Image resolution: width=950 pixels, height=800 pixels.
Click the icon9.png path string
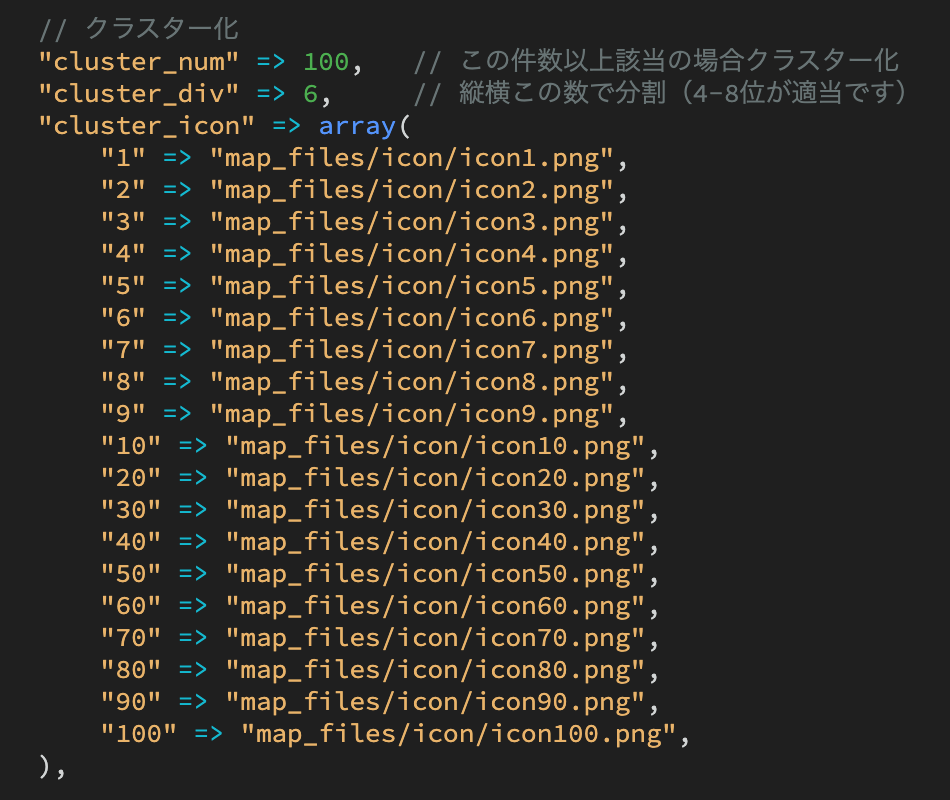coord(411,414)
